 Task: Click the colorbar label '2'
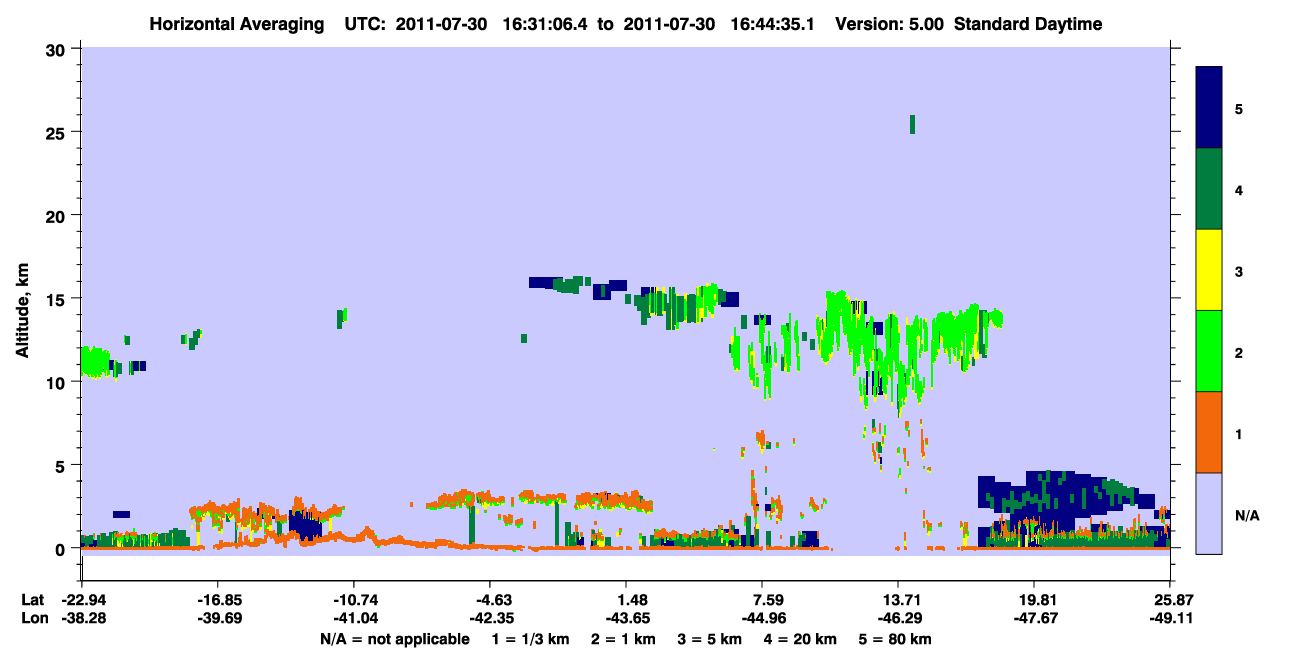click(x=1239, y=352)
